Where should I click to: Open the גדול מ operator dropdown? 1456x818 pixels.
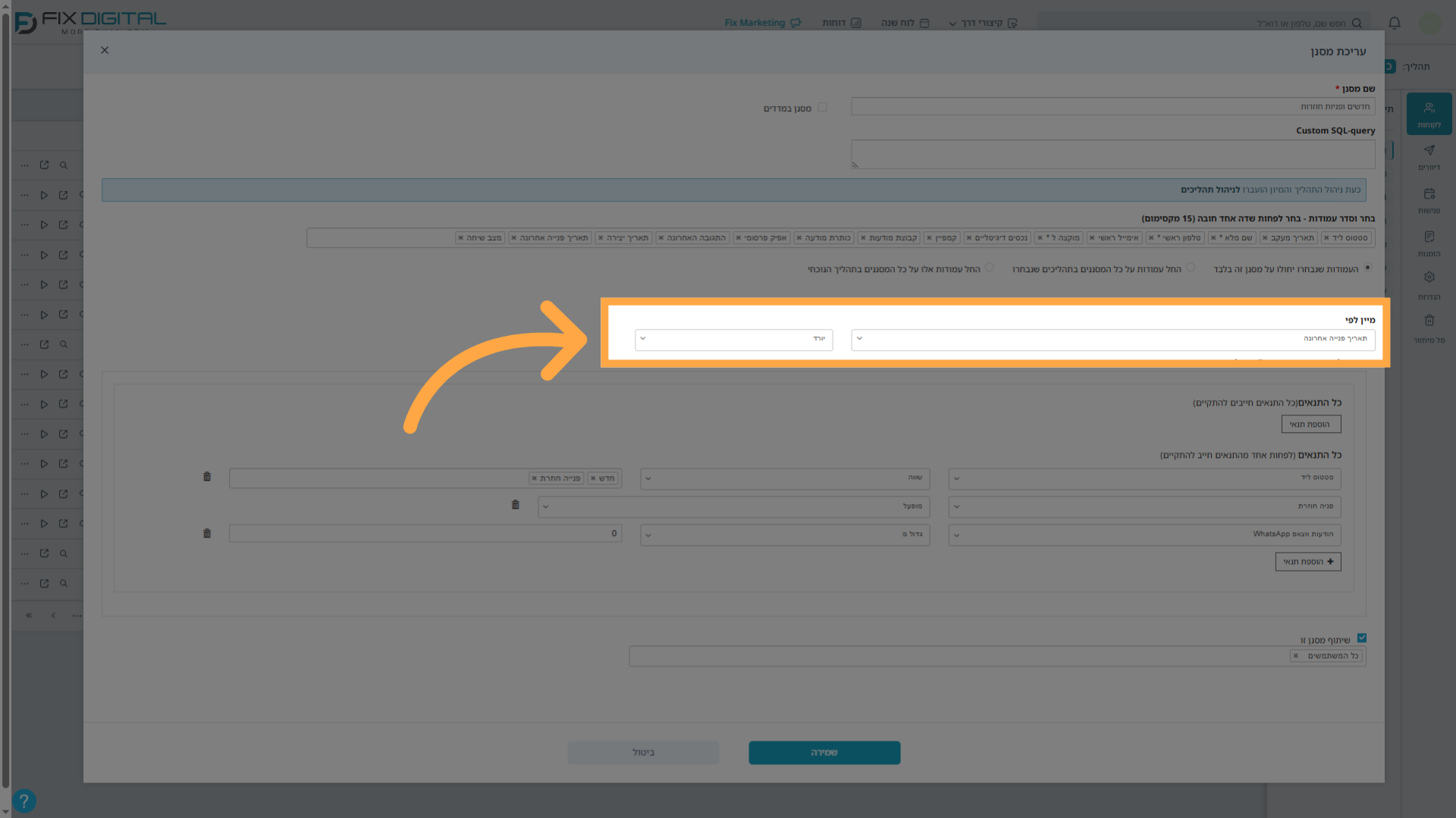(785, 534)
